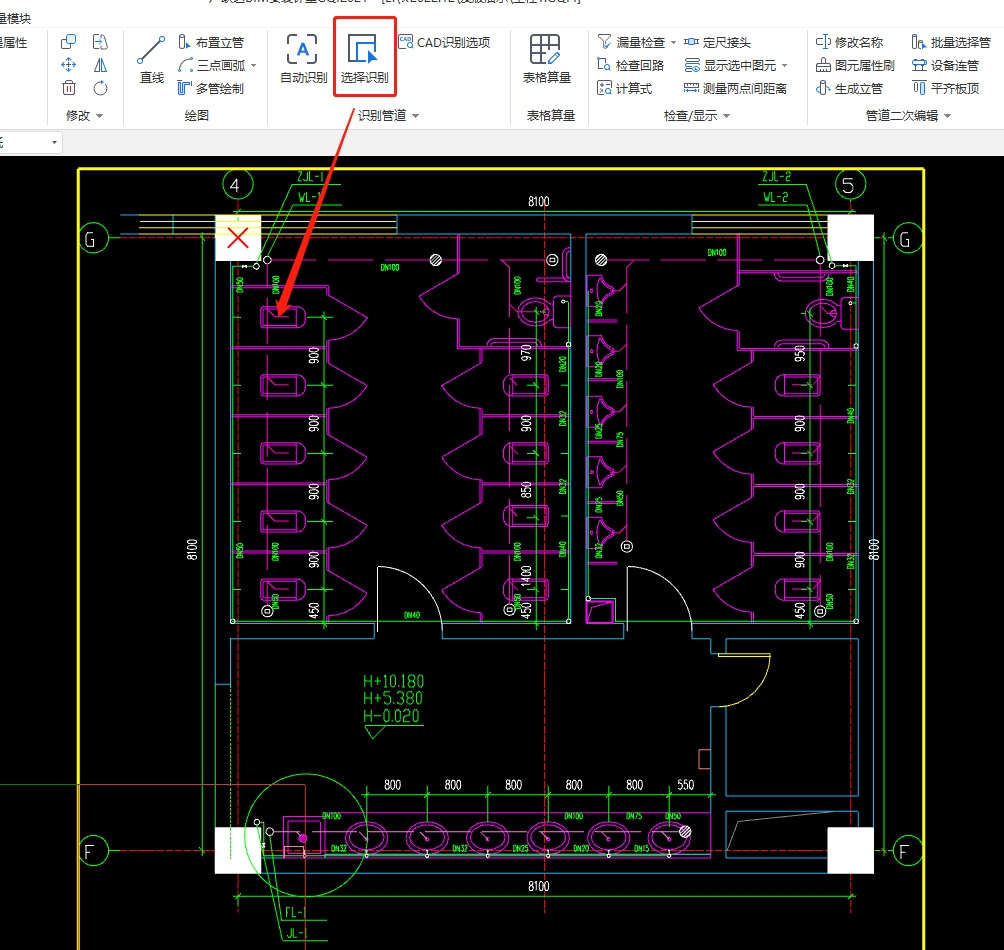Click the 选择识别 (Select Identify) tool
Image resolution: width=1004 pixels, height=950 pixels.
click(364, 58)
